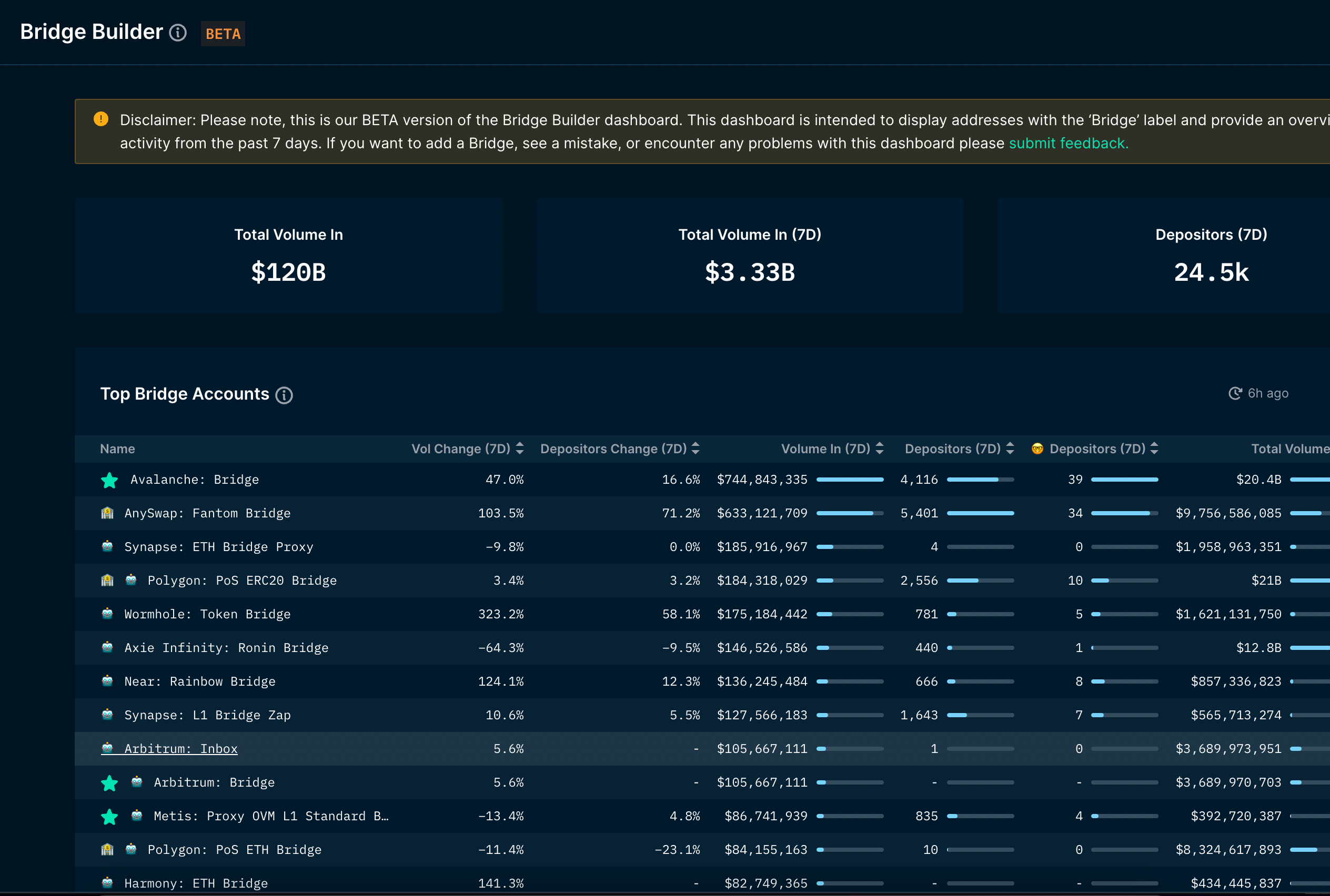Open Polygon: PoS ERC20 Bridge account
This screenshot has height=896, width=1330.
(242, 581)
